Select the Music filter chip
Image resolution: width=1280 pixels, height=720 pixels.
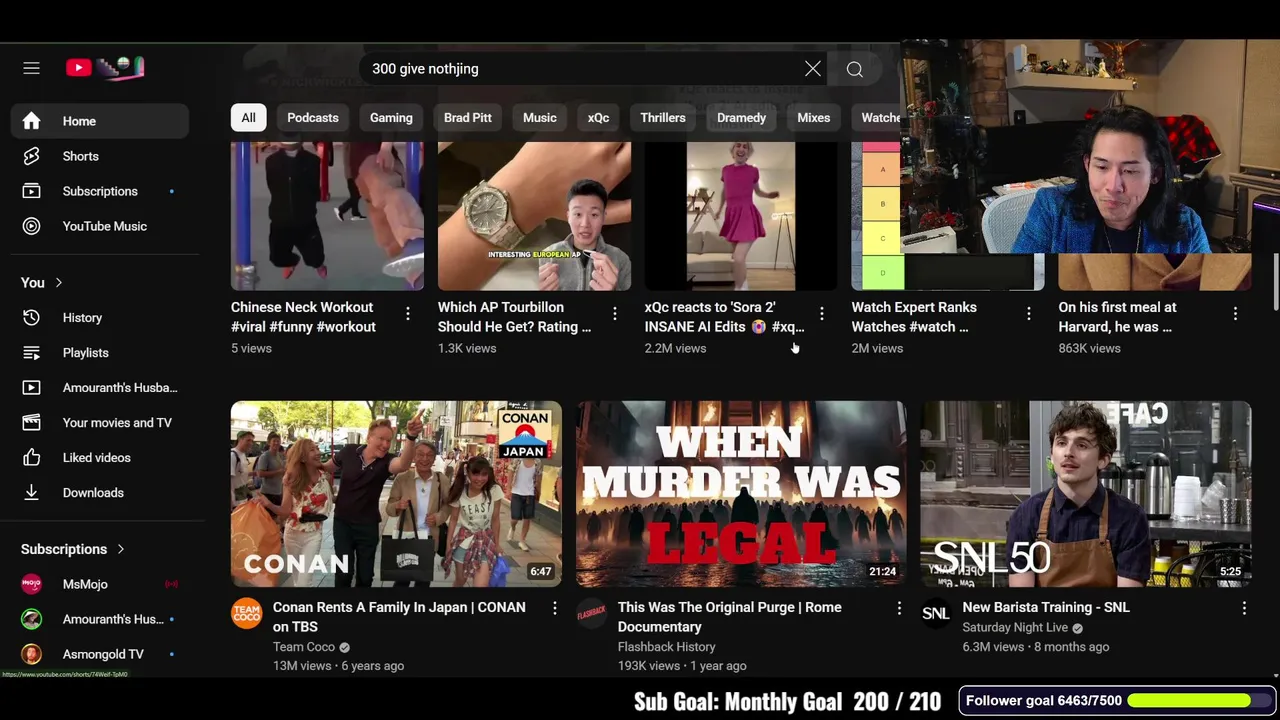coord(540,118)
